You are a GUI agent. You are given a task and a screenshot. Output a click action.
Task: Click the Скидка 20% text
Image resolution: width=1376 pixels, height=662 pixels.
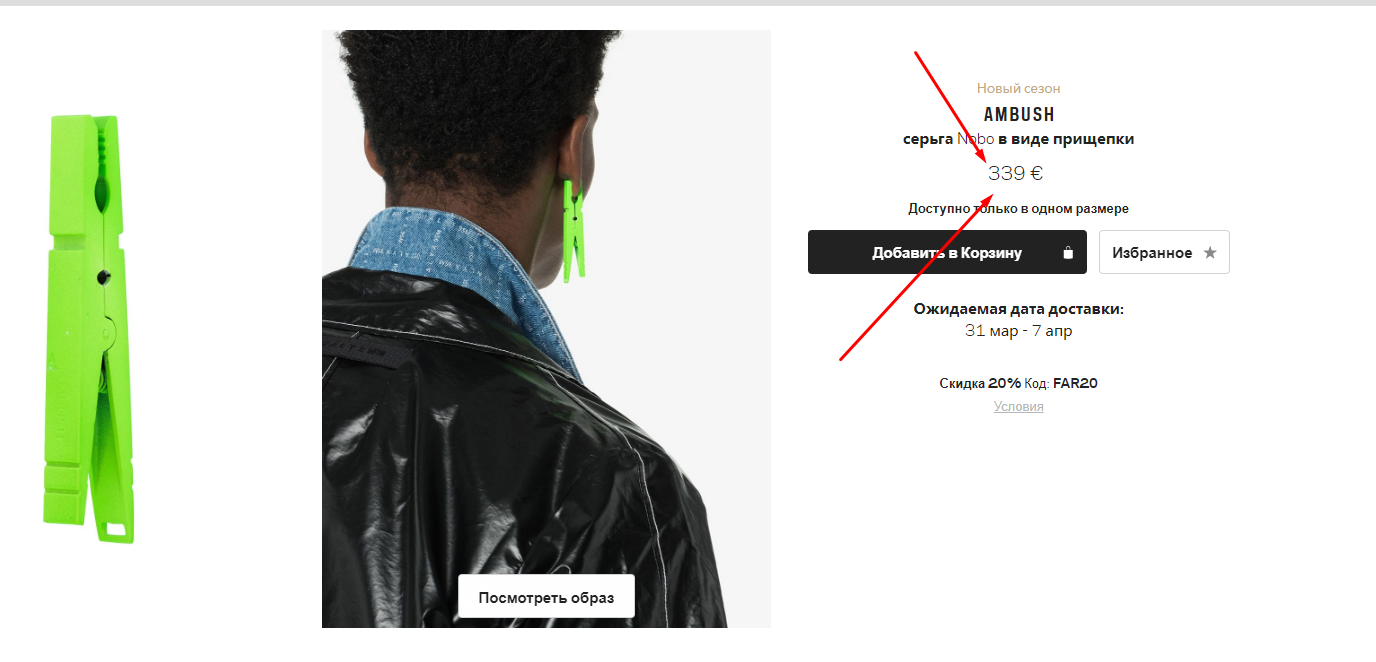[980, 383]
